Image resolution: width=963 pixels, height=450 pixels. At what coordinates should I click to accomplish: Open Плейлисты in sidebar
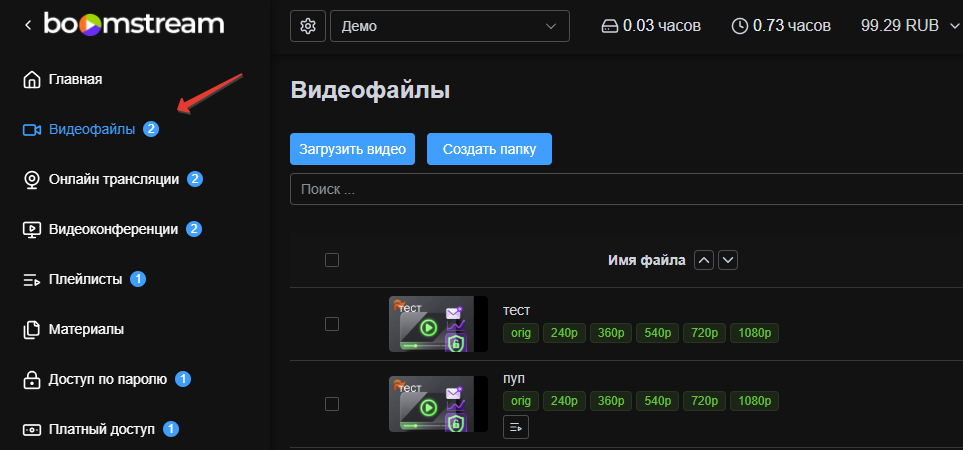click(85, 279)
